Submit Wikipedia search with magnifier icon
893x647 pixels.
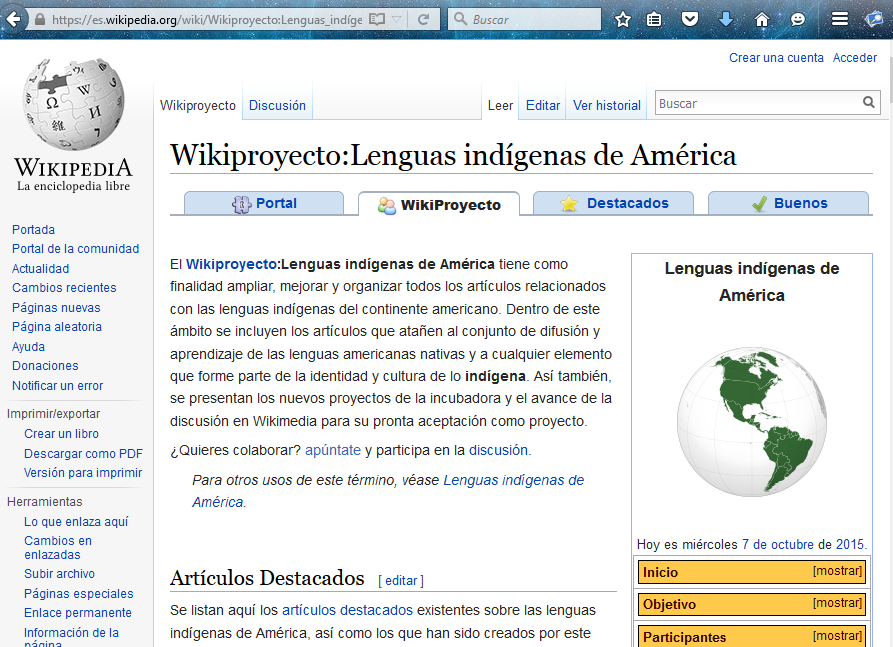coord(869,103)
